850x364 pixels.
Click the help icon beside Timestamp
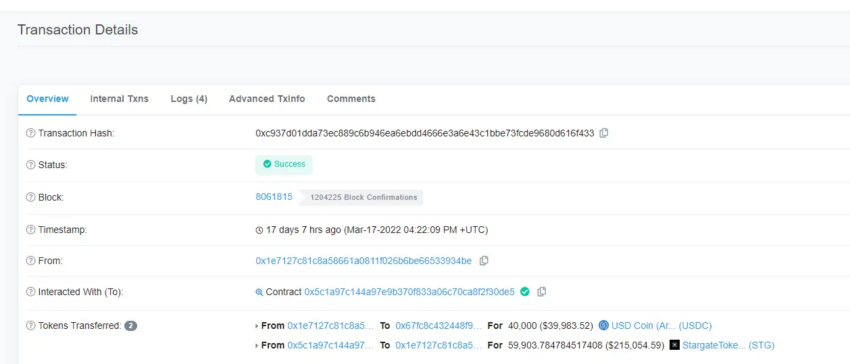tap(31, 230)
